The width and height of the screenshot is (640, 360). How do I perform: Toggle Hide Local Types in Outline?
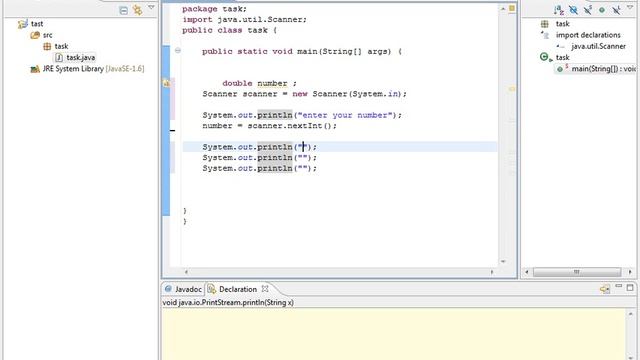point(616,10)
